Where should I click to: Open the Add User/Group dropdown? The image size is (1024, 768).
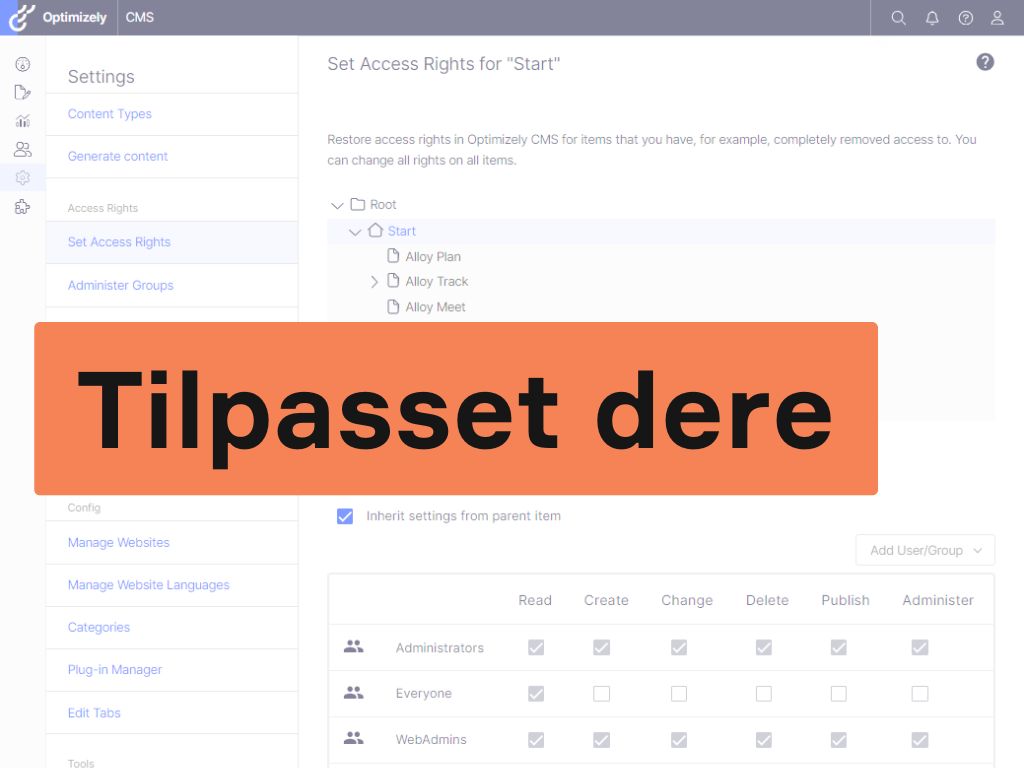coord(925,550)
